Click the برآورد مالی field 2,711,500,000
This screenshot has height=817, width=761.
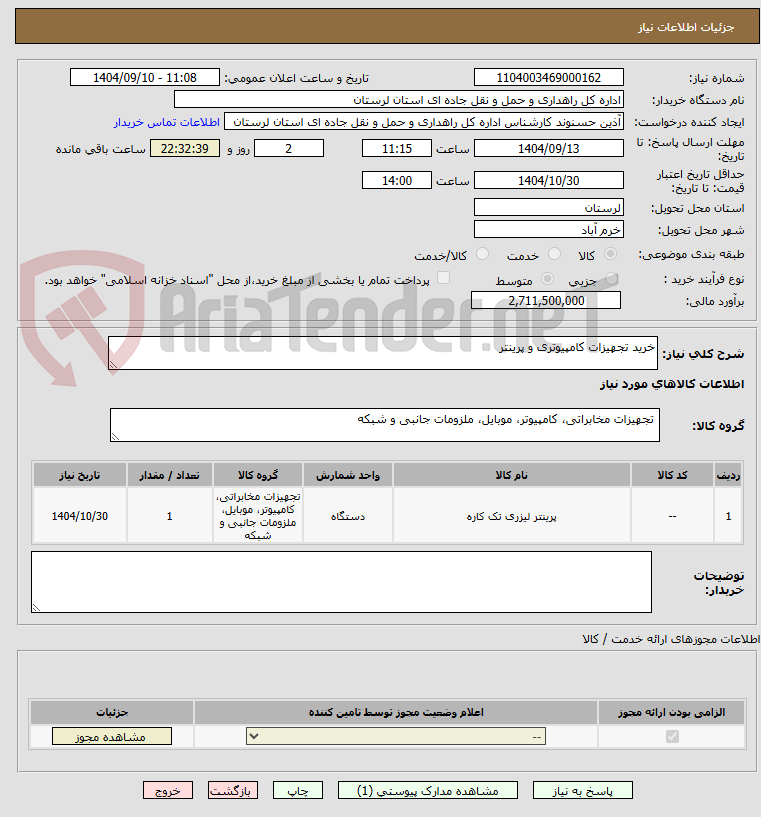tap(546, 301)
